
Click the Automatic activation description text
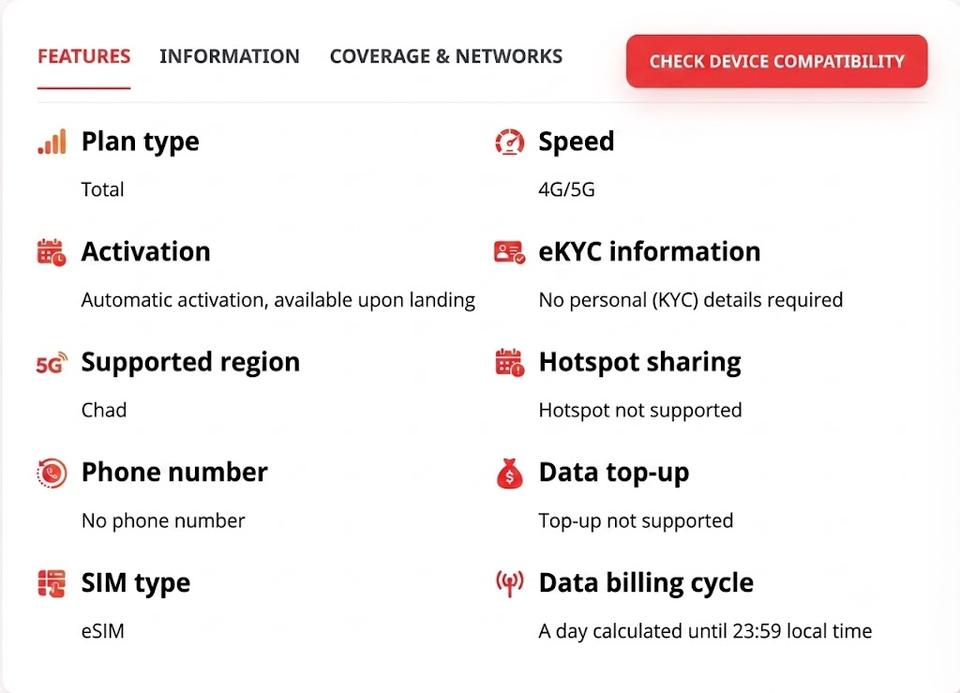click(278, 300)
